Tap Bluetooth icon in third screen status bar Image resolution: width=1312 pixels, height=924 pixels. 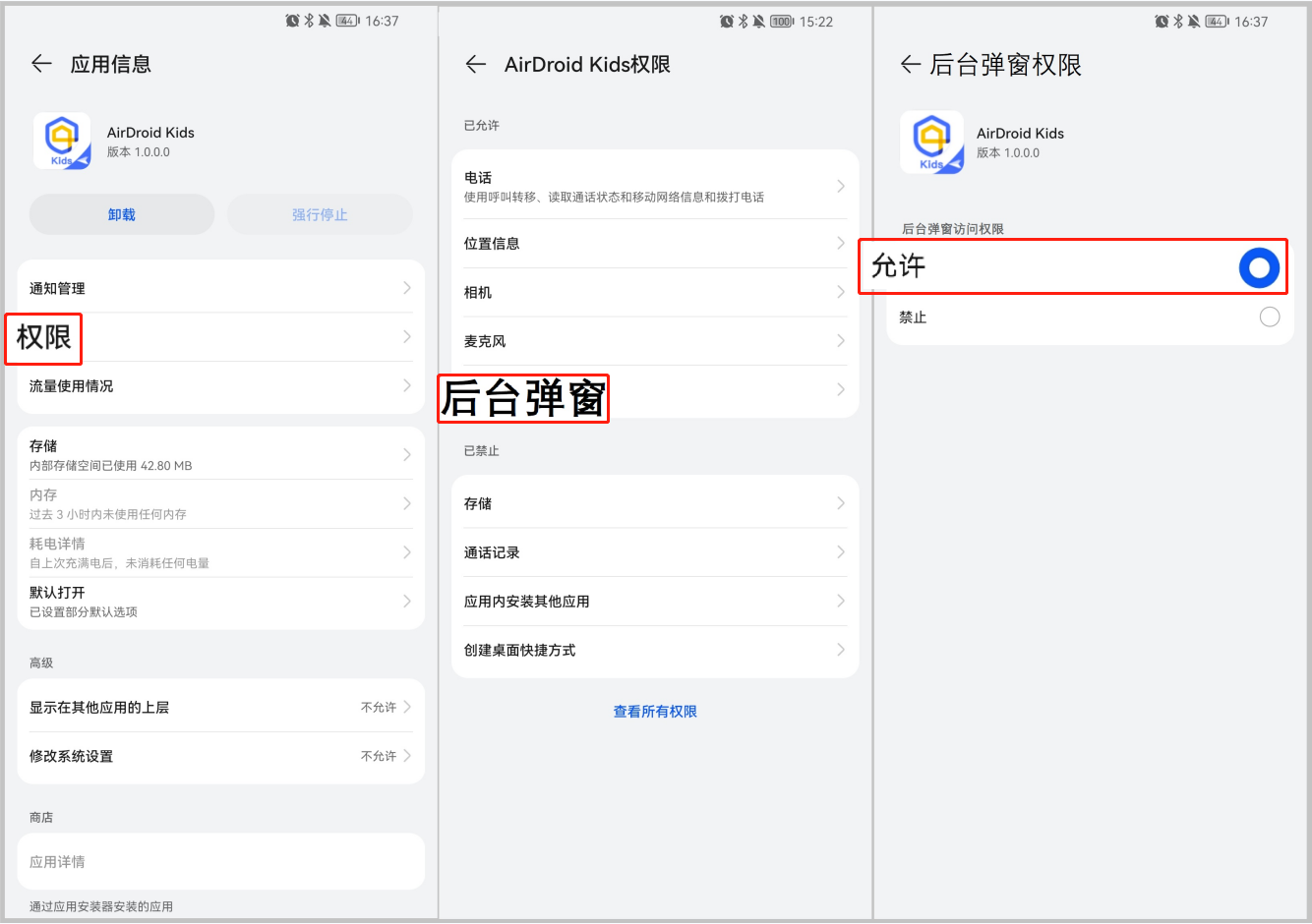click(x=1178, y=21)
